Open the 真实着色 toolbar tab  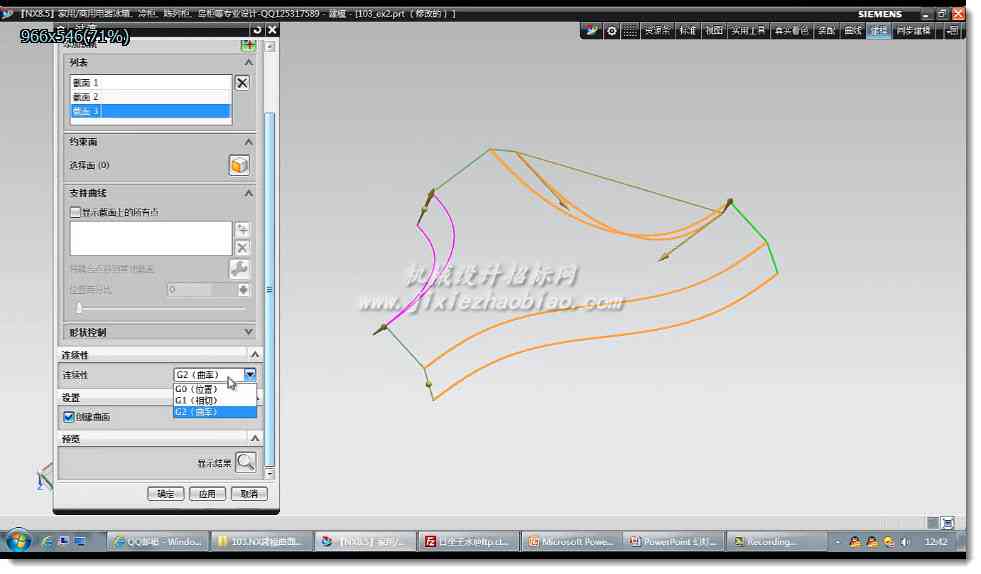pos(791,31)
